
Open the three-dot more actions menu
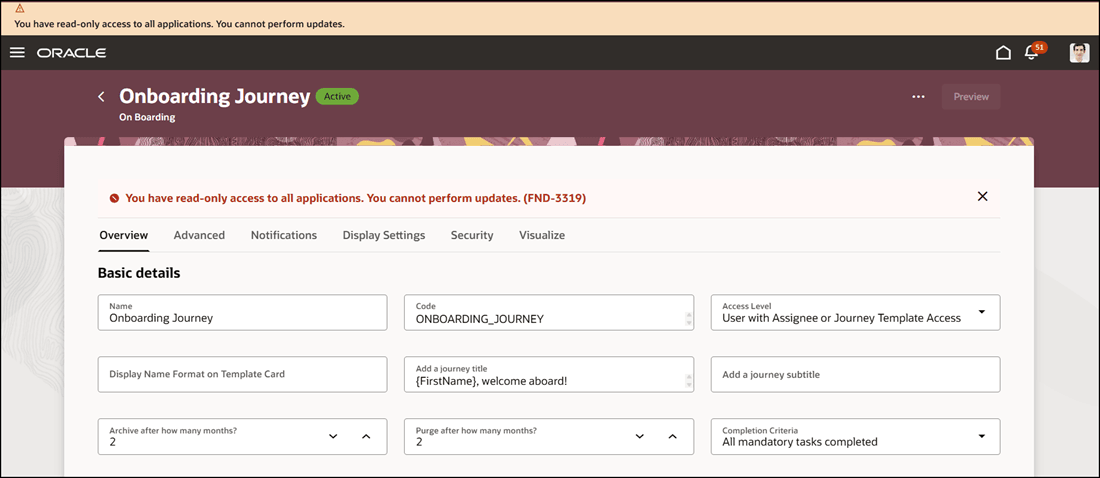pos(918,97)
